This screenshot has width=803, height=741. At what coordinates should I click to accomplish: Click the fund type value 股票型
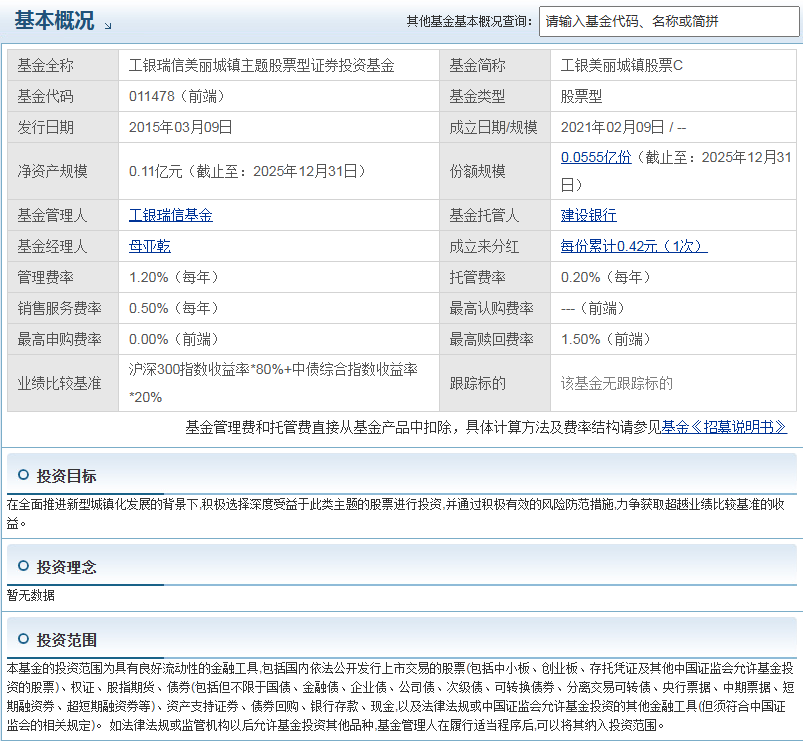[581, 96]
